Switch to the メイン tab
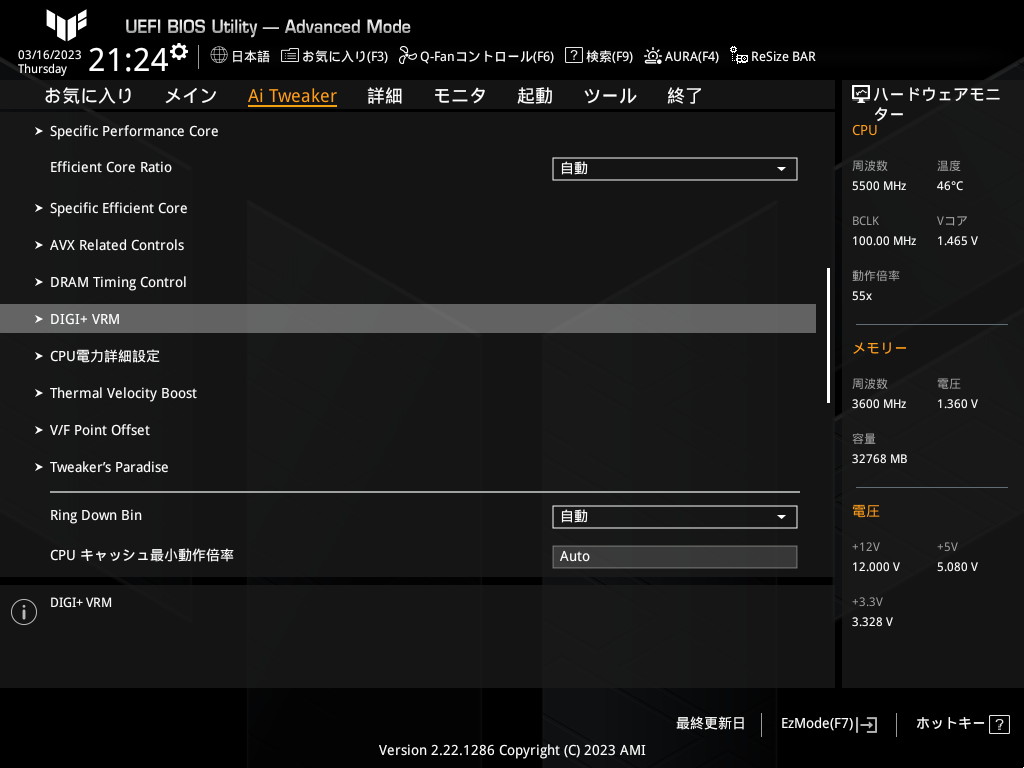The height and width of the screenshot is (768, 1024). point(191,96)
